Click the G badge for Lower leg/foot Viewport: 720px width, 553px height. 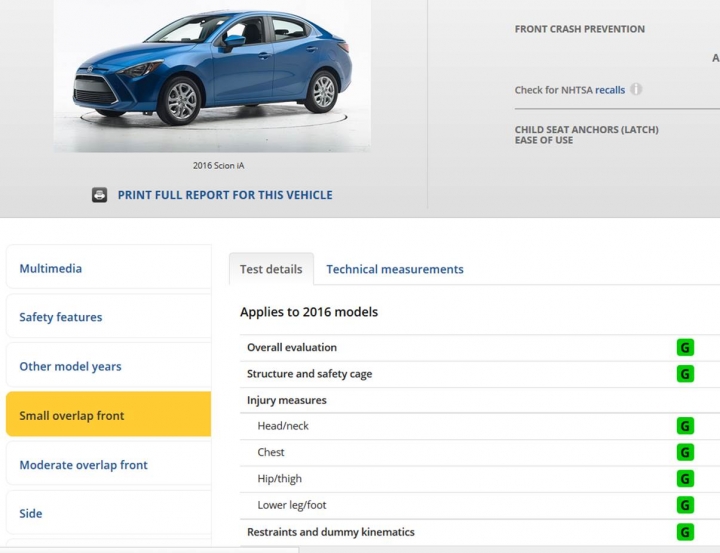tap(685, 505)
